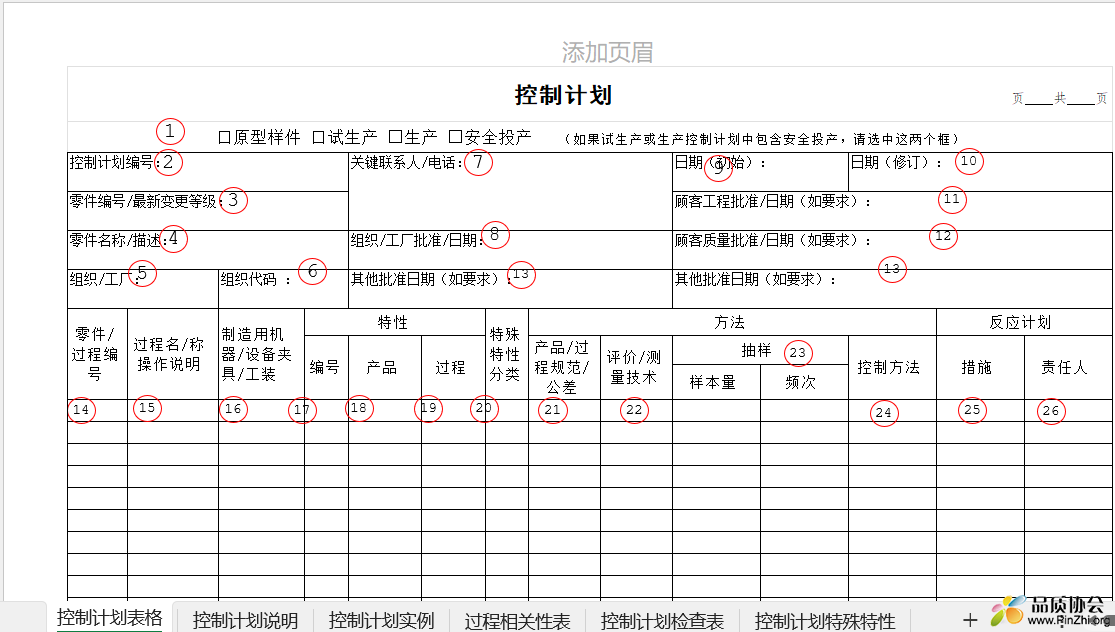Image resolution: width=1115 pixels, height=632 pixels.
Task: Select the 频次 column header
Action: click(x=804, y=382)
